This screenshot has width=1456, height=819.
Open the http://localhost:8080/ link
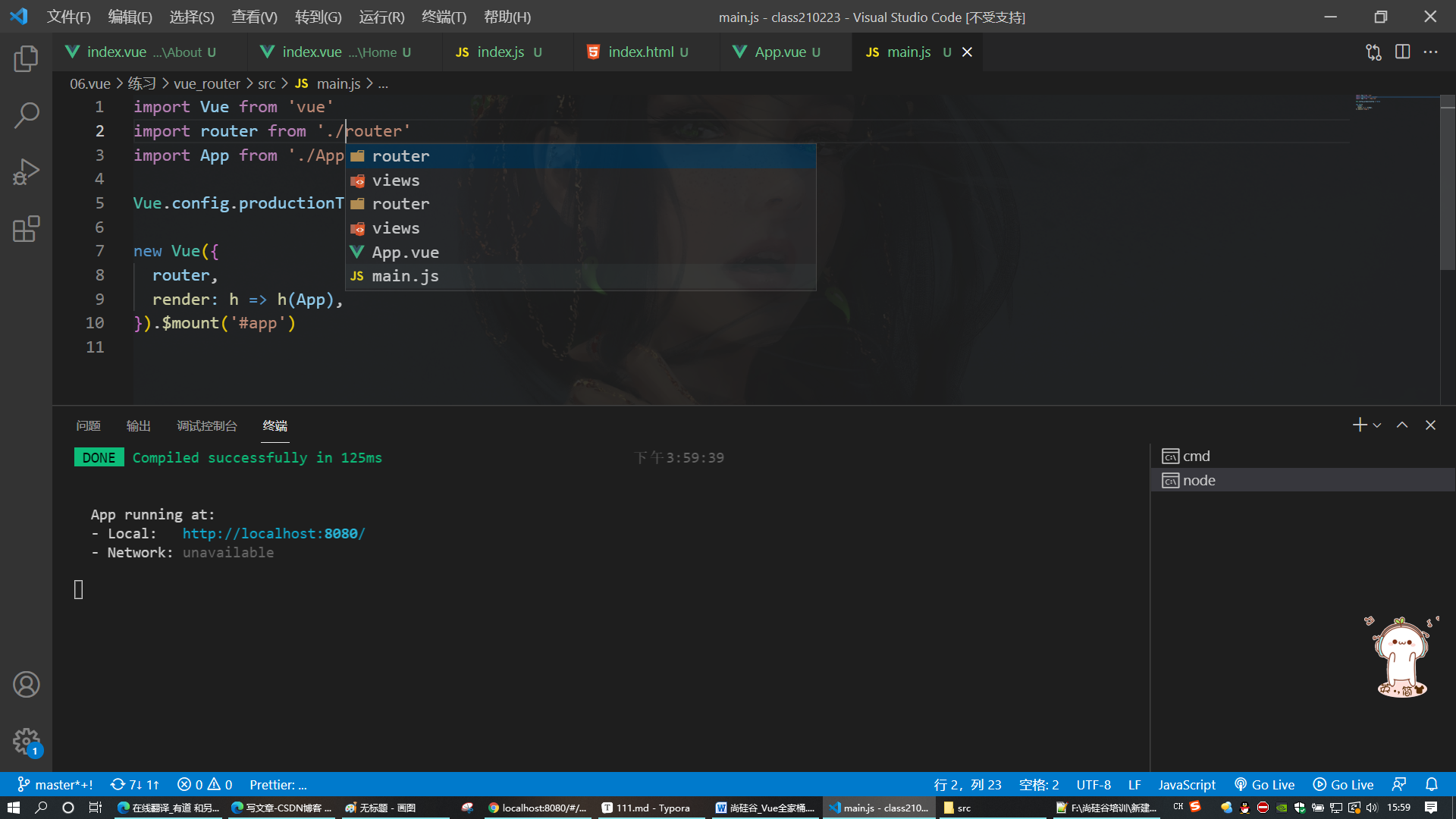[x=273, y=533]
